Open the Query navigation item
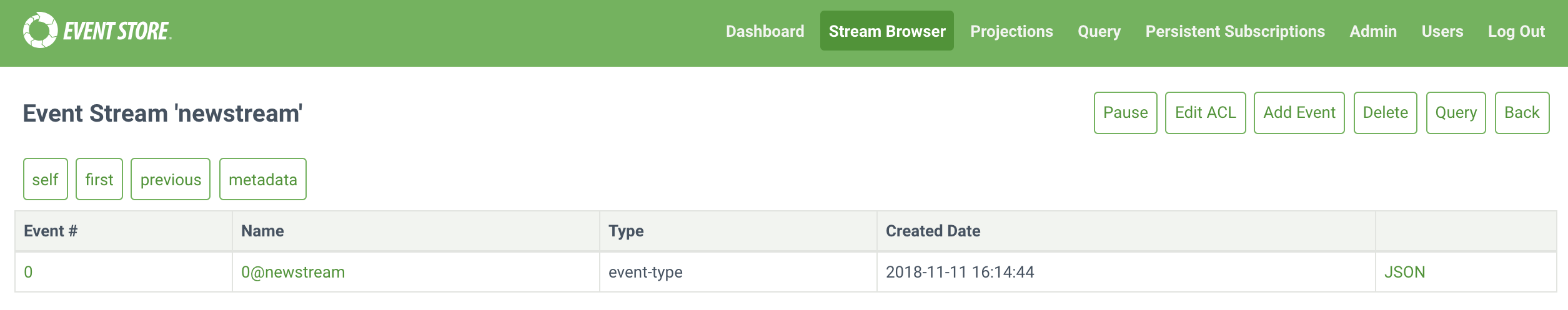 click(x=1099, y=31)
